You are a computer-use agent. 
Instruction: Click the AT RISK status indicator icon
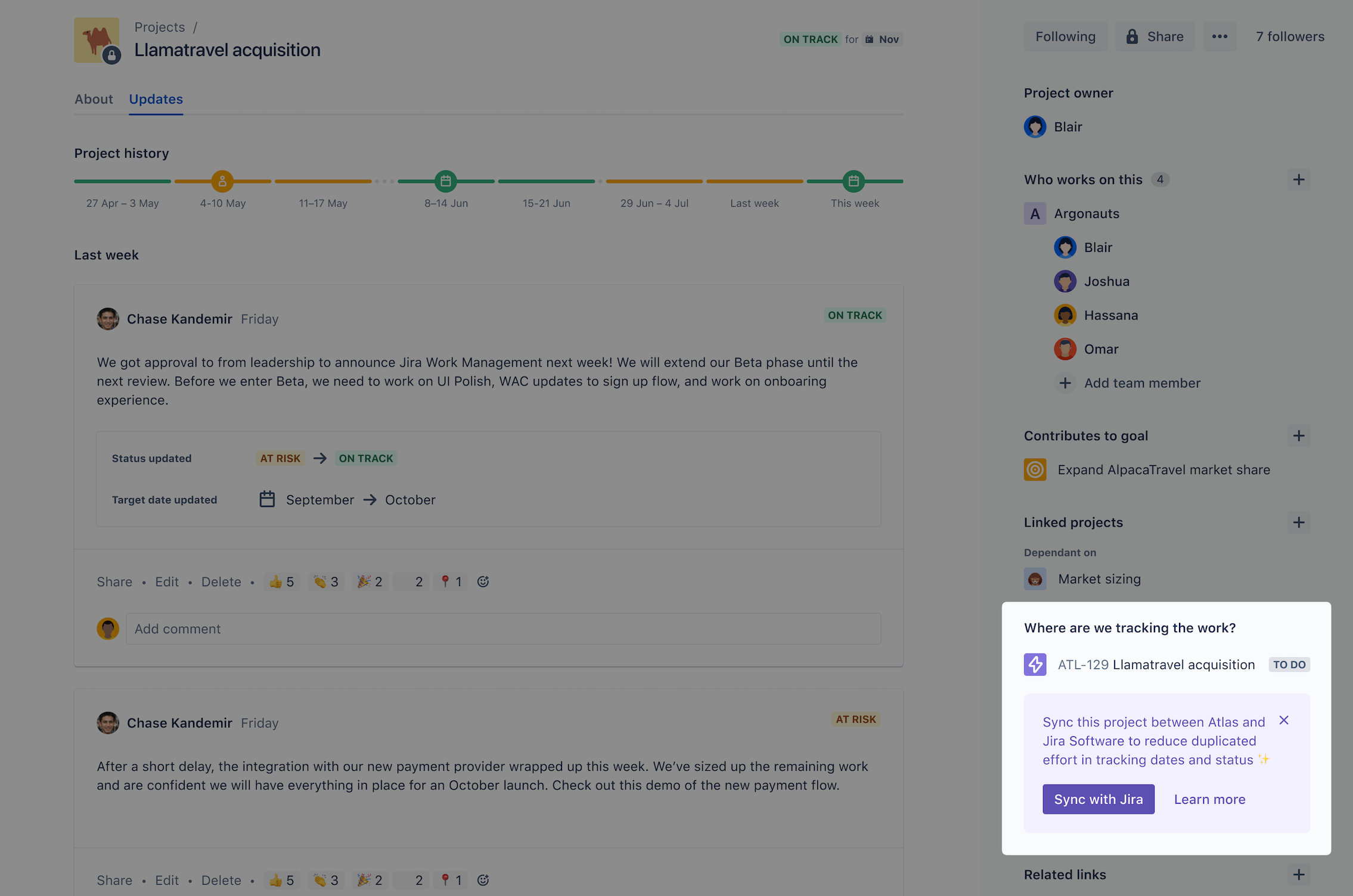856,718
